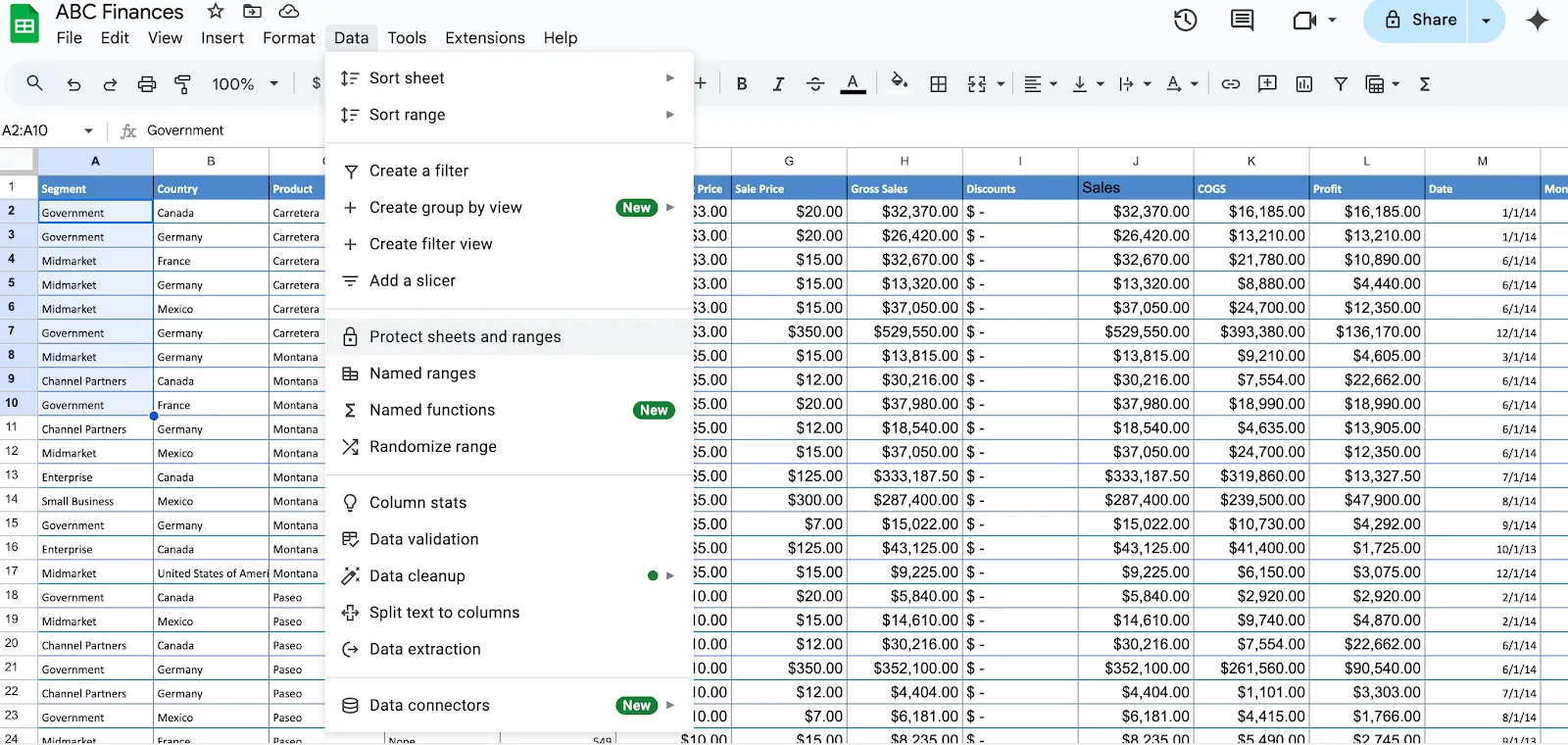Open Named ranges

(x=509, y=373)
